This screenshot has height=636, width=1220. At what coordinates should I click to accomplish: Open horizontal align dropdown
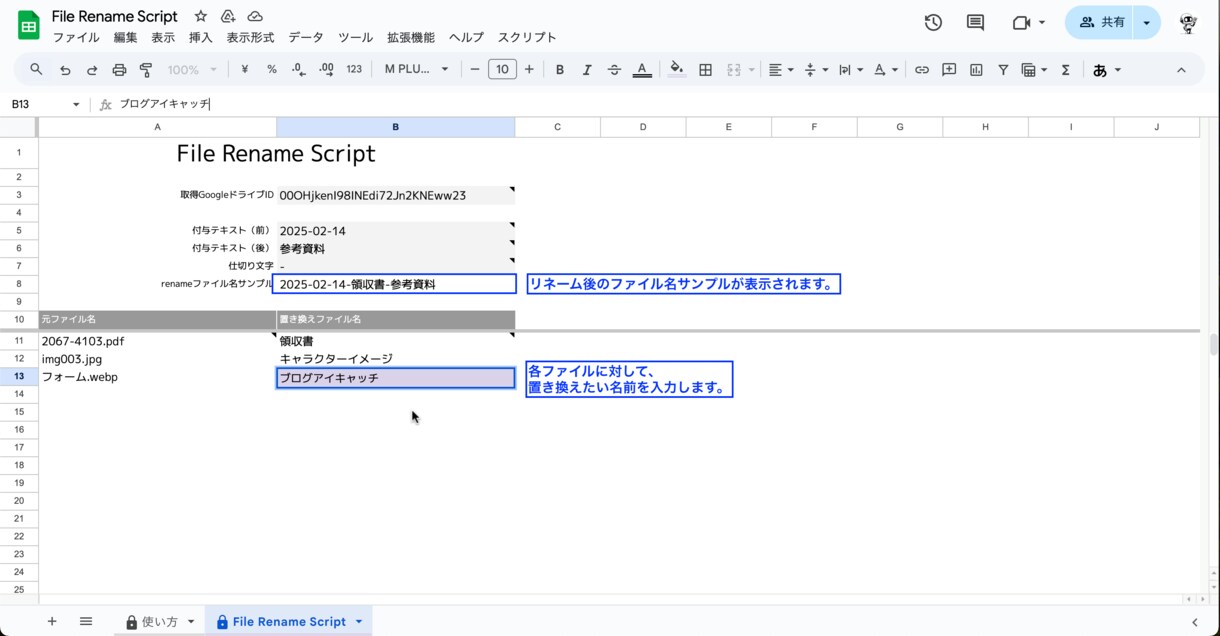click(x=780, y=69)
